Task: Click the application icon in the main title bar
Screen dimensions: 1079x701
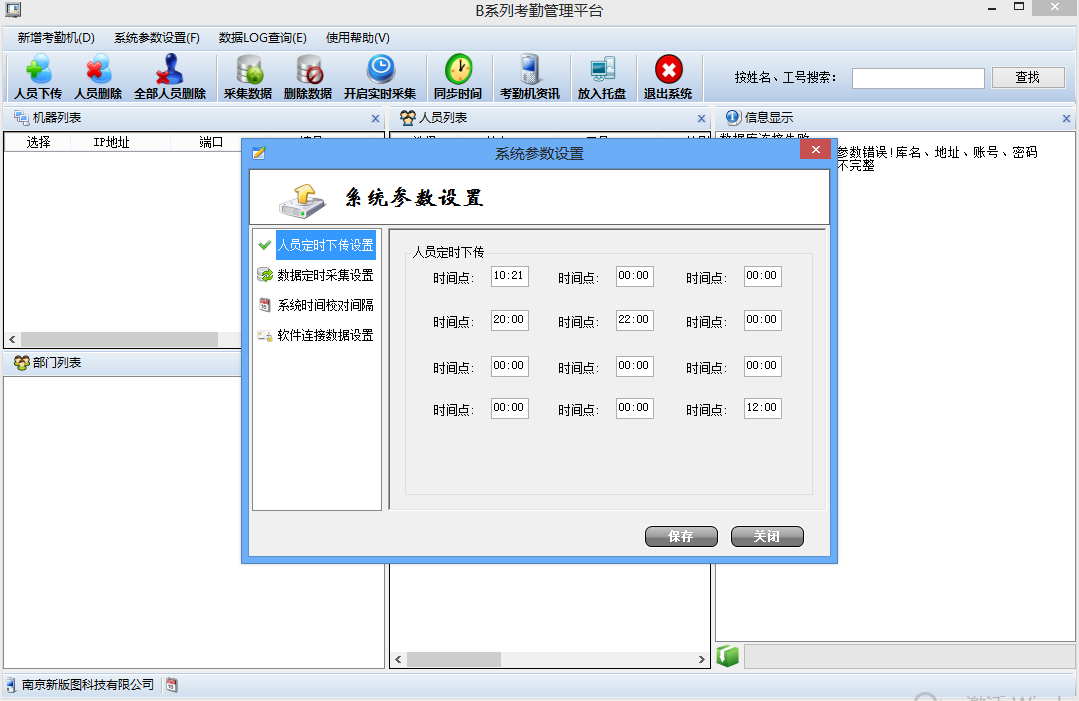Action: [x=13, y=10]
